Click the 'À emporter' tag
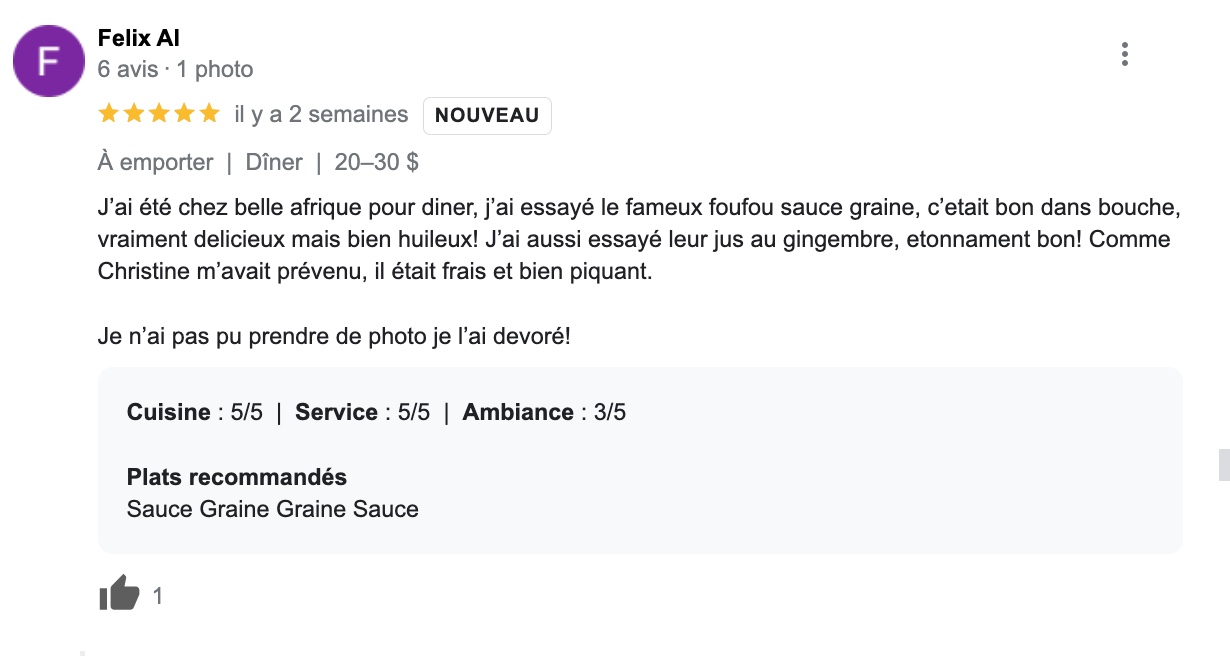The image size is (1230, 656). click(x=155, y=162)
